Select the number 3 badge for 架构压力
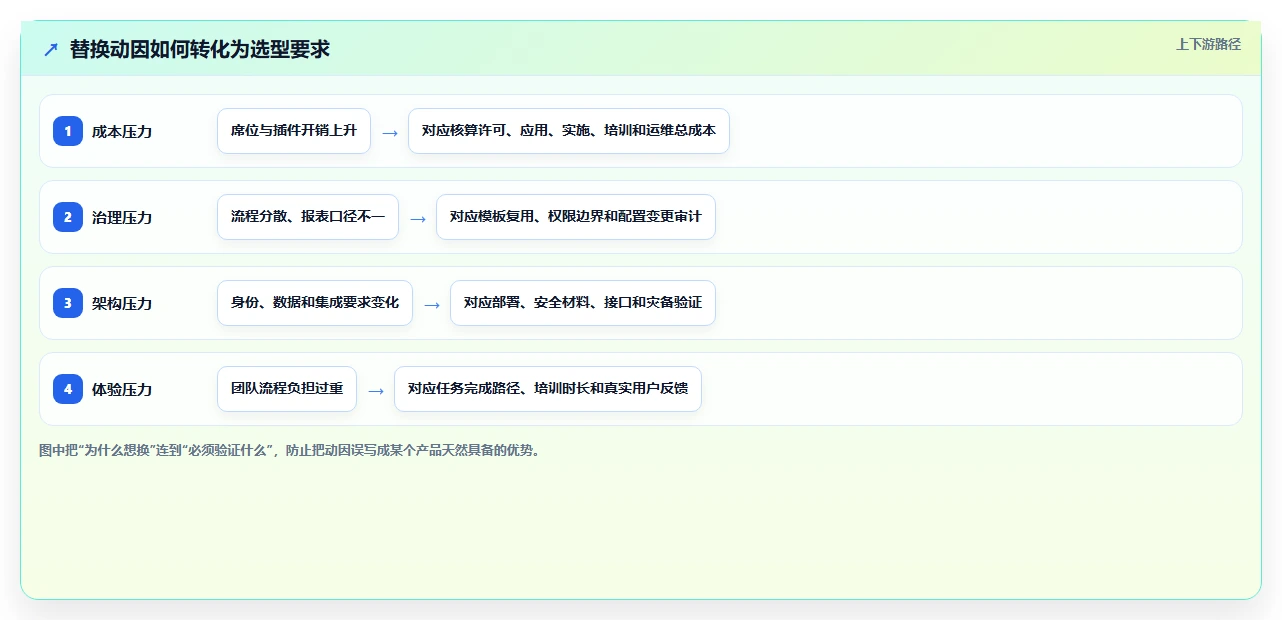Screen dimensions: 1282x620 68,303
